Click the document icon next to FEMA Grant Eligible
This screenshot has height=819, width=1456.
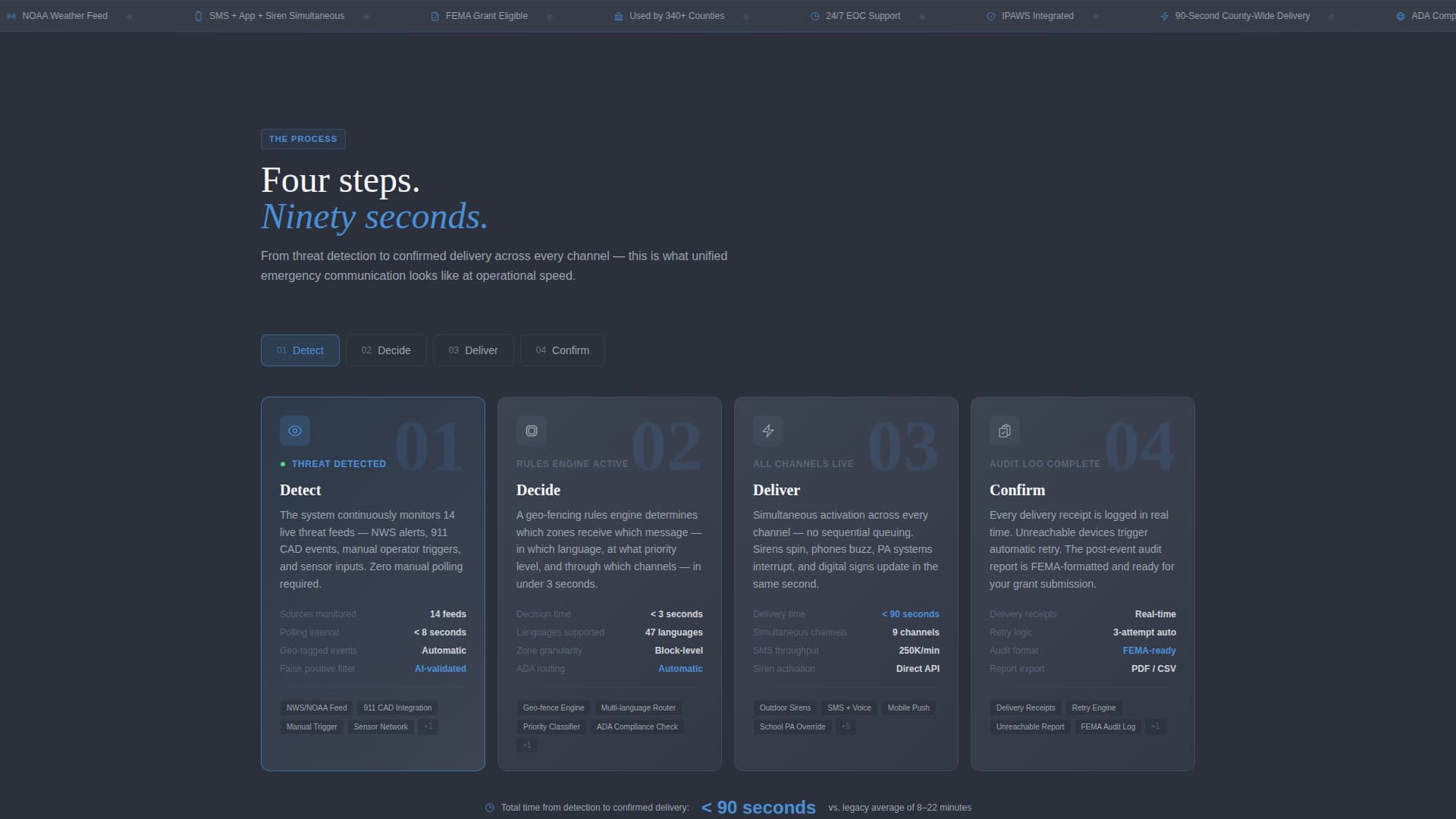[435, 15]
